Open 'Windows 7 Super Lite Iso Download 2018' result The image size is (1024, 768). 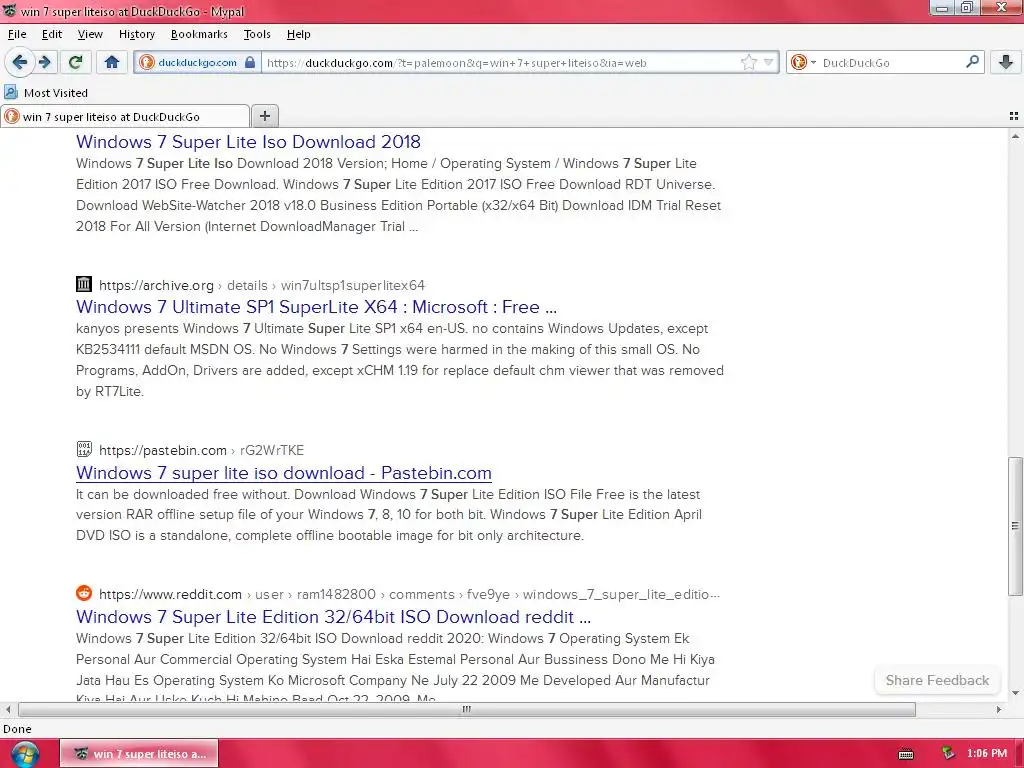tap(248, 142)
